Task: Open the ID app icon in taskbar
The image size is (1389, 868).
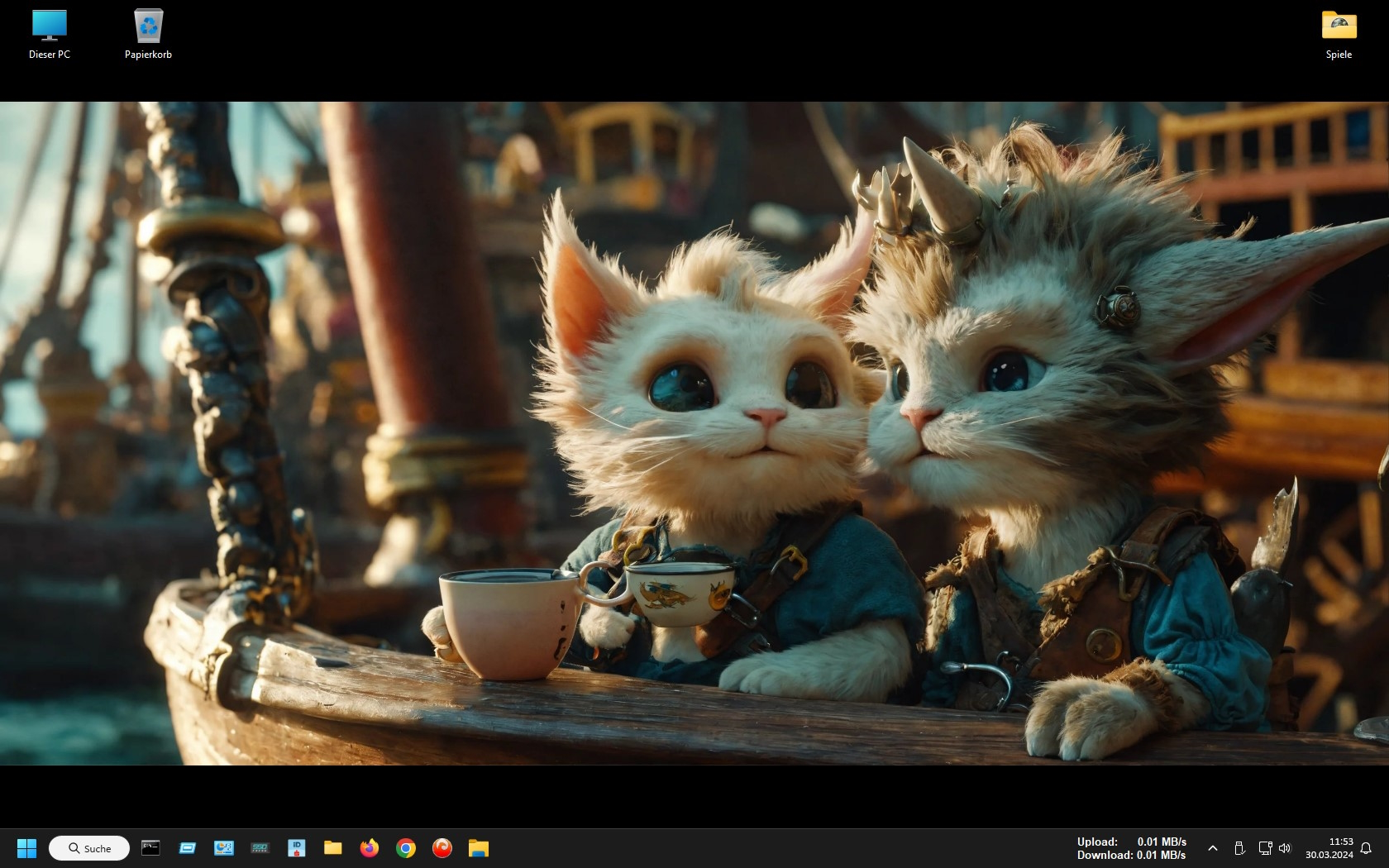Action: click(297, 847)
